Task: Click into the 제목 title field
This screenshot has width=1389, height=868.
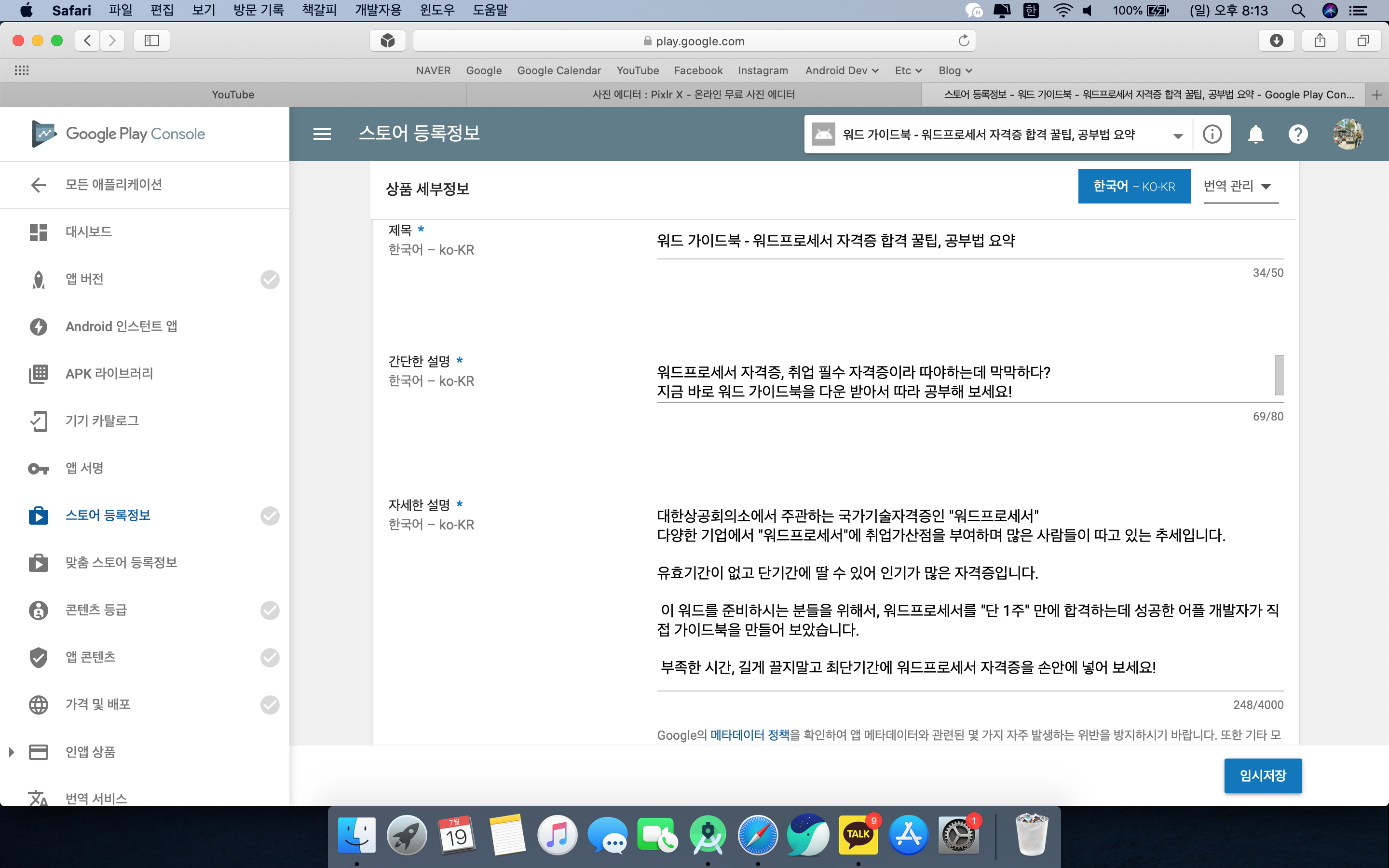Action: coord(969,241)
